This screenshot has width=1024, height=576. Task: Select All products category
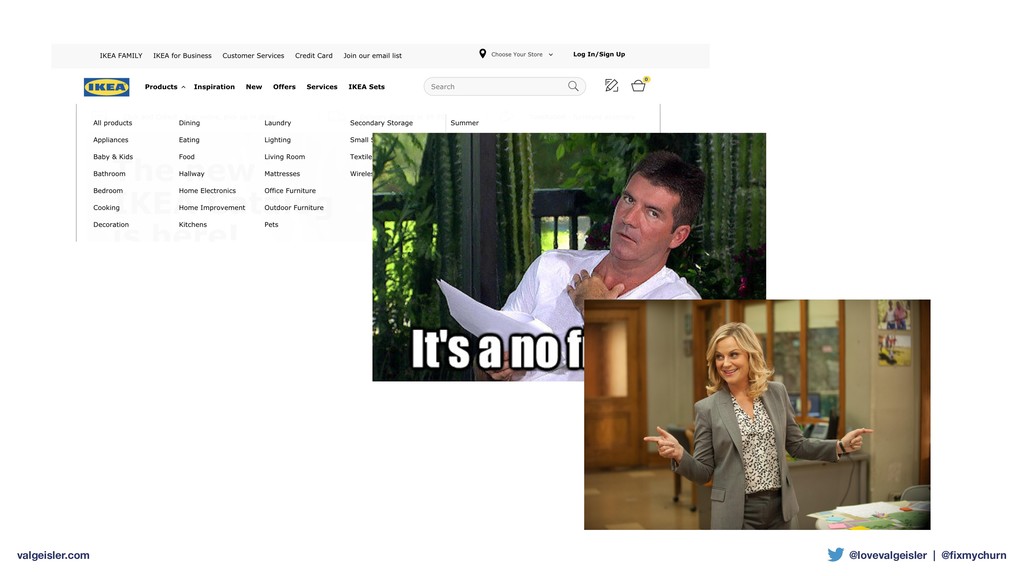(x=112, y=123)
